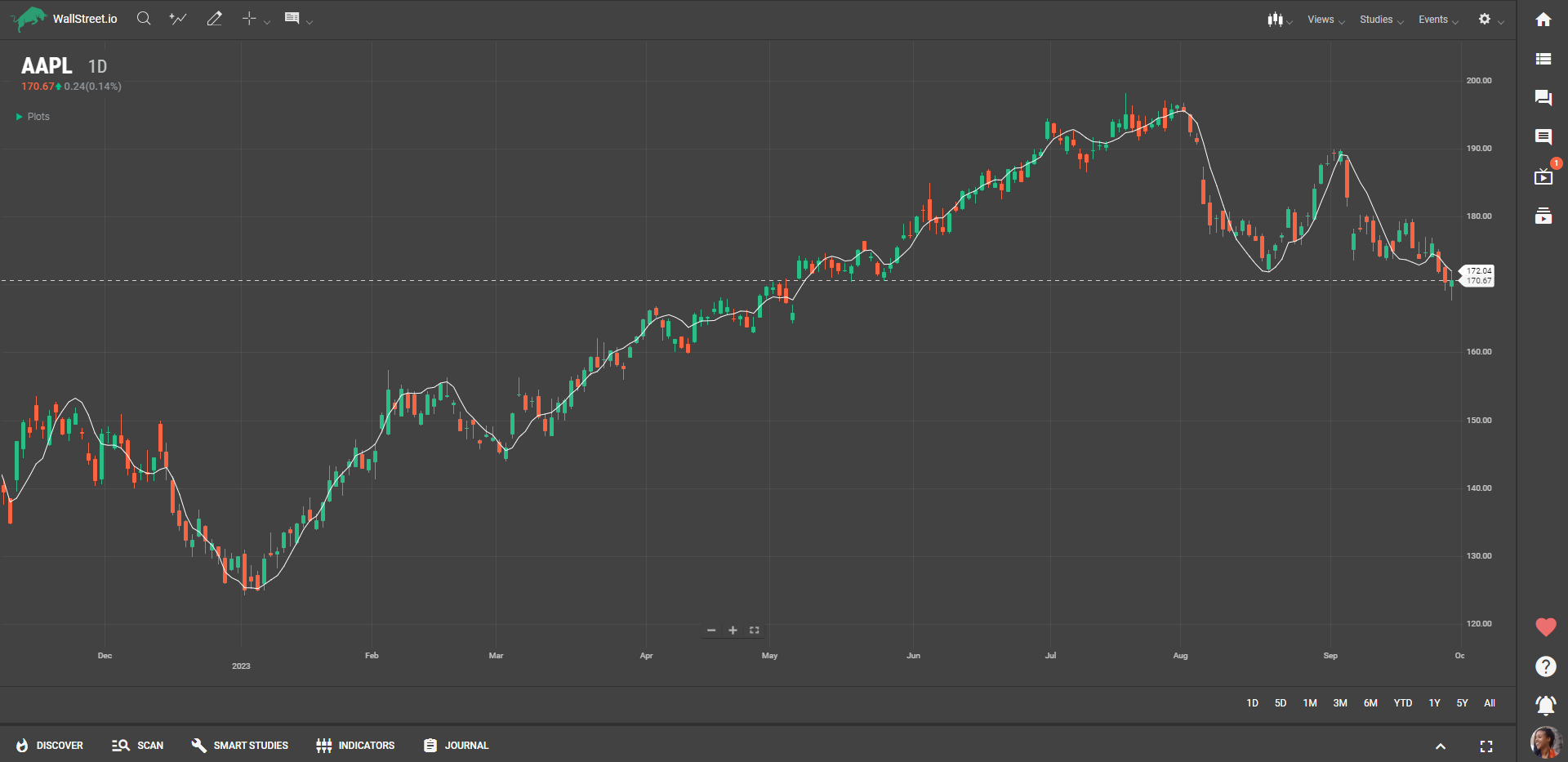Select the 5D range button
This screenshot has width=1568, height=762.
click(x=1281, y=703)
